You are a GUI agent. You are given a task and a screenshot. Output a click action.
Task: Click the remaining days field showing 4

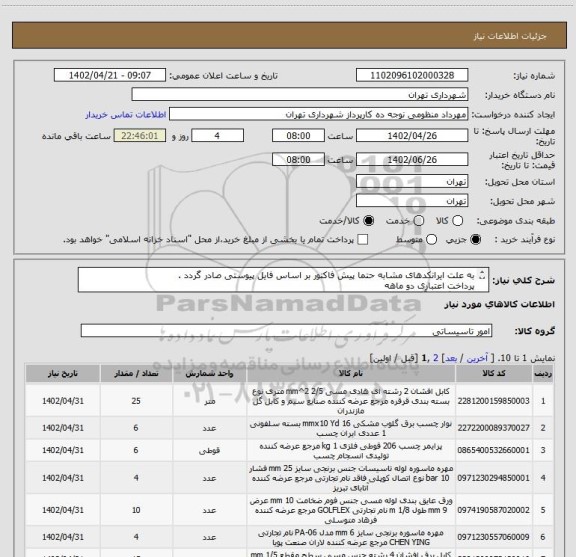click(x=217, y=136)
